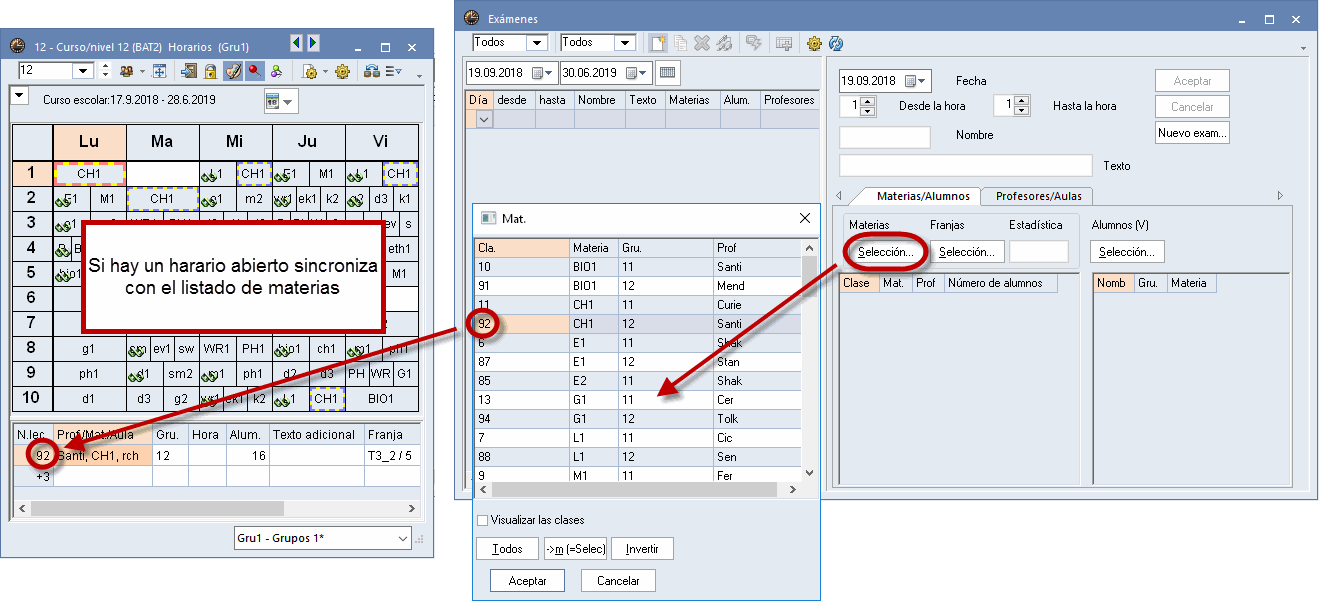Open the Día column cell dropdown
Image resolution: width=1319 pixels, height=601 pixels.
coord(484,119)
